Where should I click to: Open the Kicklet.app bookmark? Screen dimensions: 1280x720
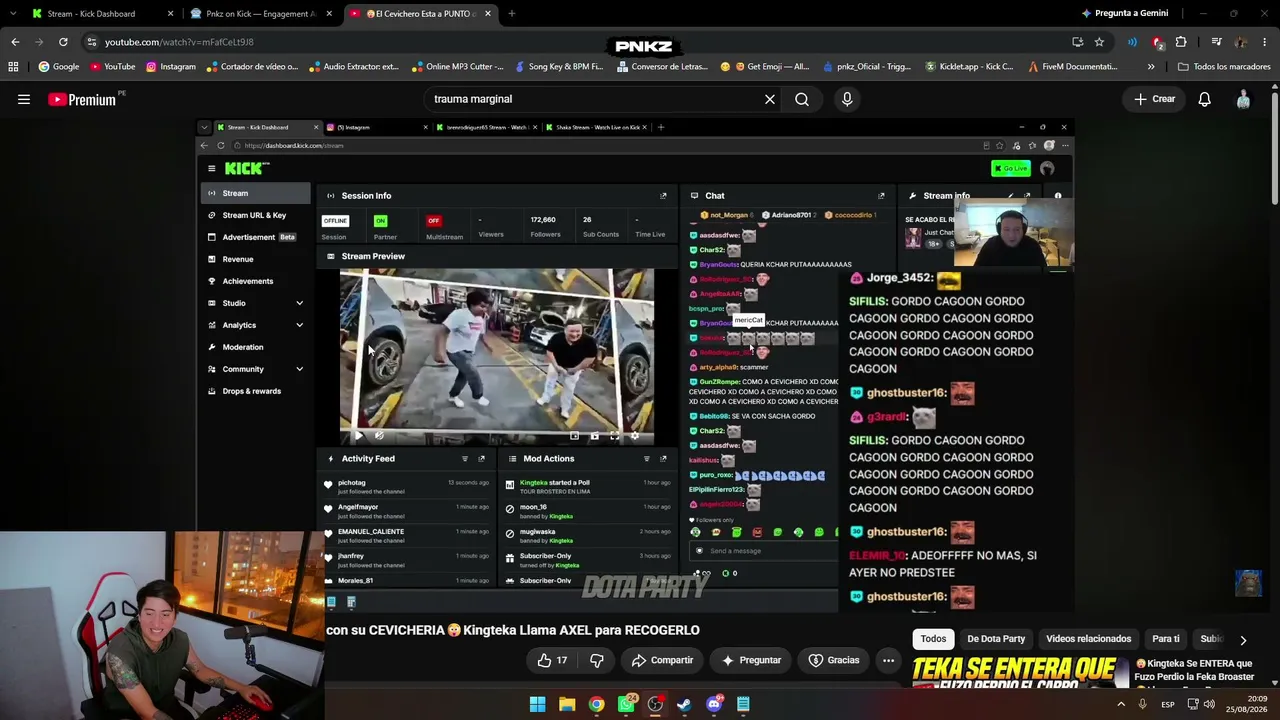tap(969, 67)
